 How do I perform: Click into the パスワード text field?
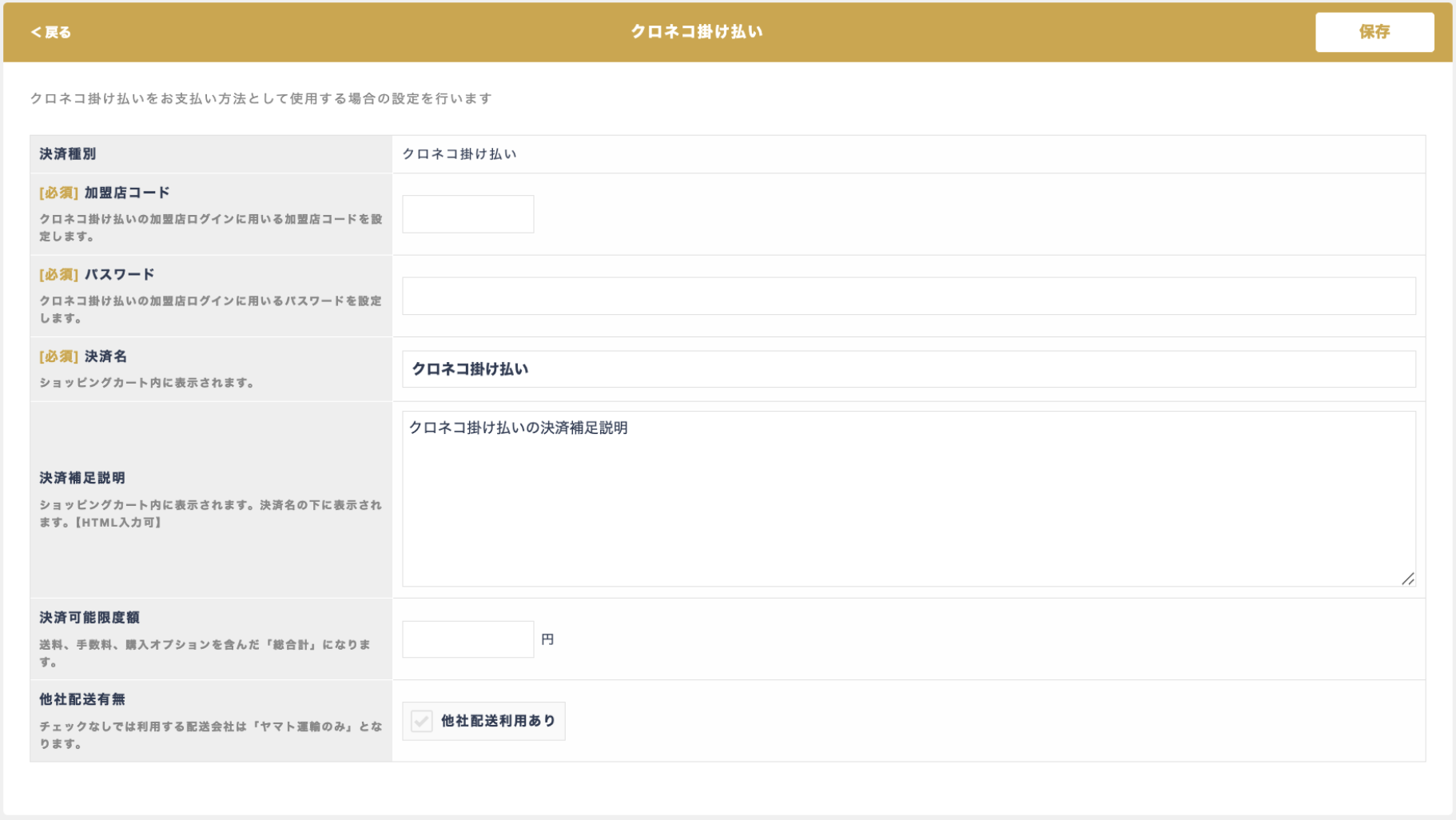908,296
